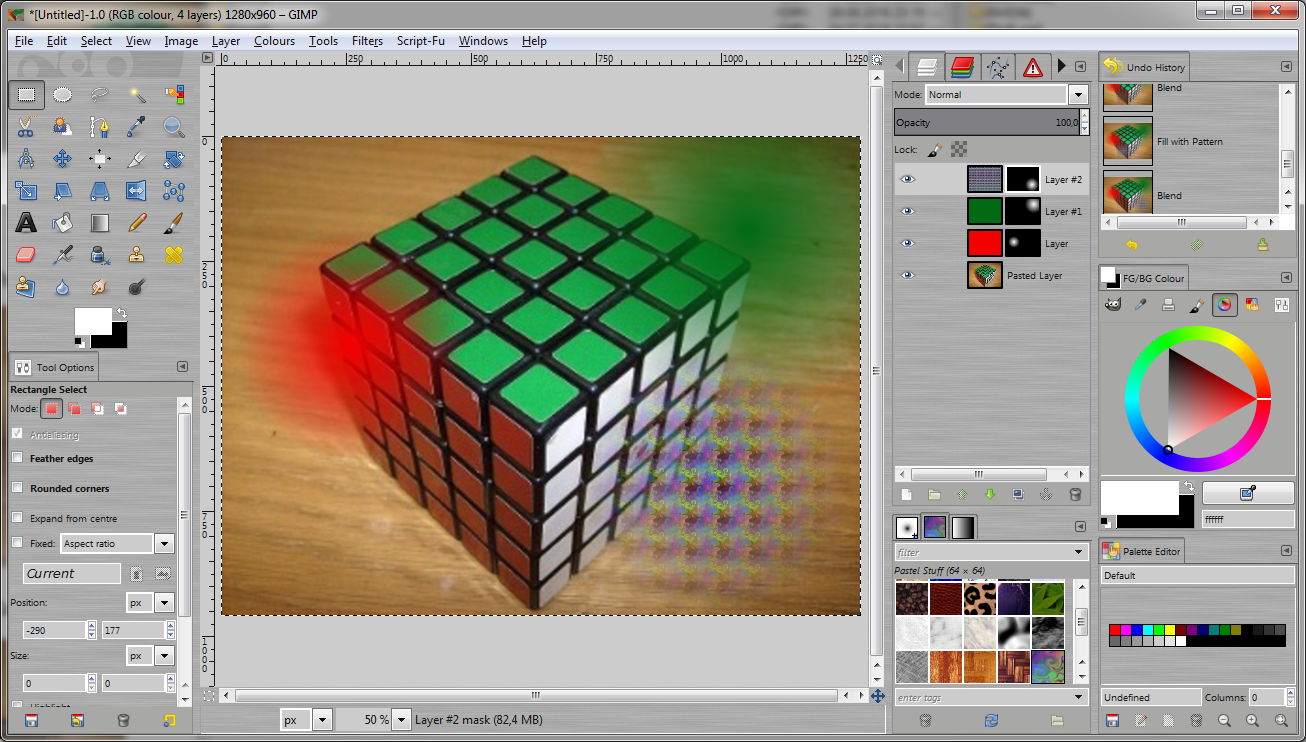Viewport: 1306px width, 742px height.
Task: Select the Text tool
Action: (x=26, y=223)
